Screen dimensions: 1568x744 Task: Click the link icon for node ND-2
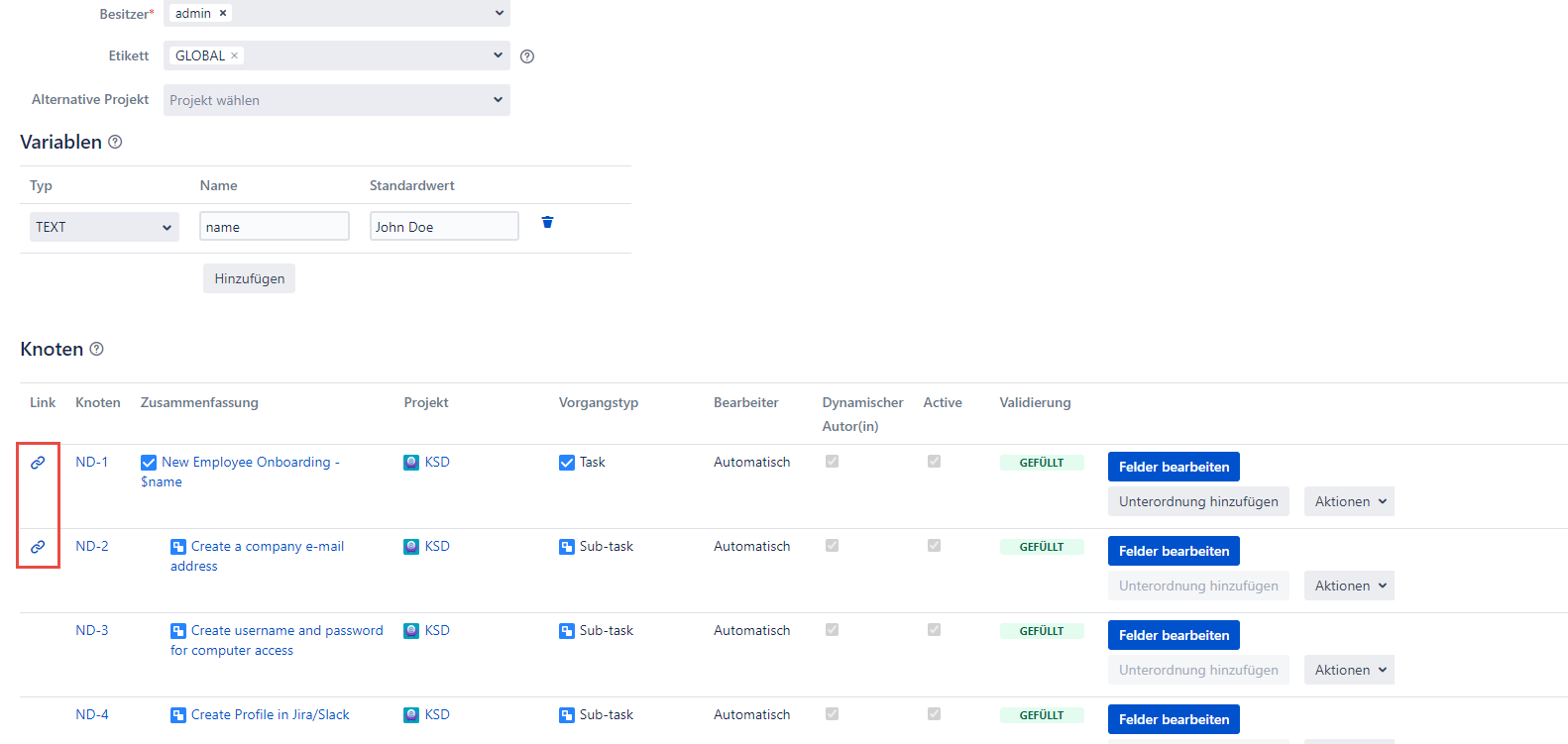(x=38, y=547)
